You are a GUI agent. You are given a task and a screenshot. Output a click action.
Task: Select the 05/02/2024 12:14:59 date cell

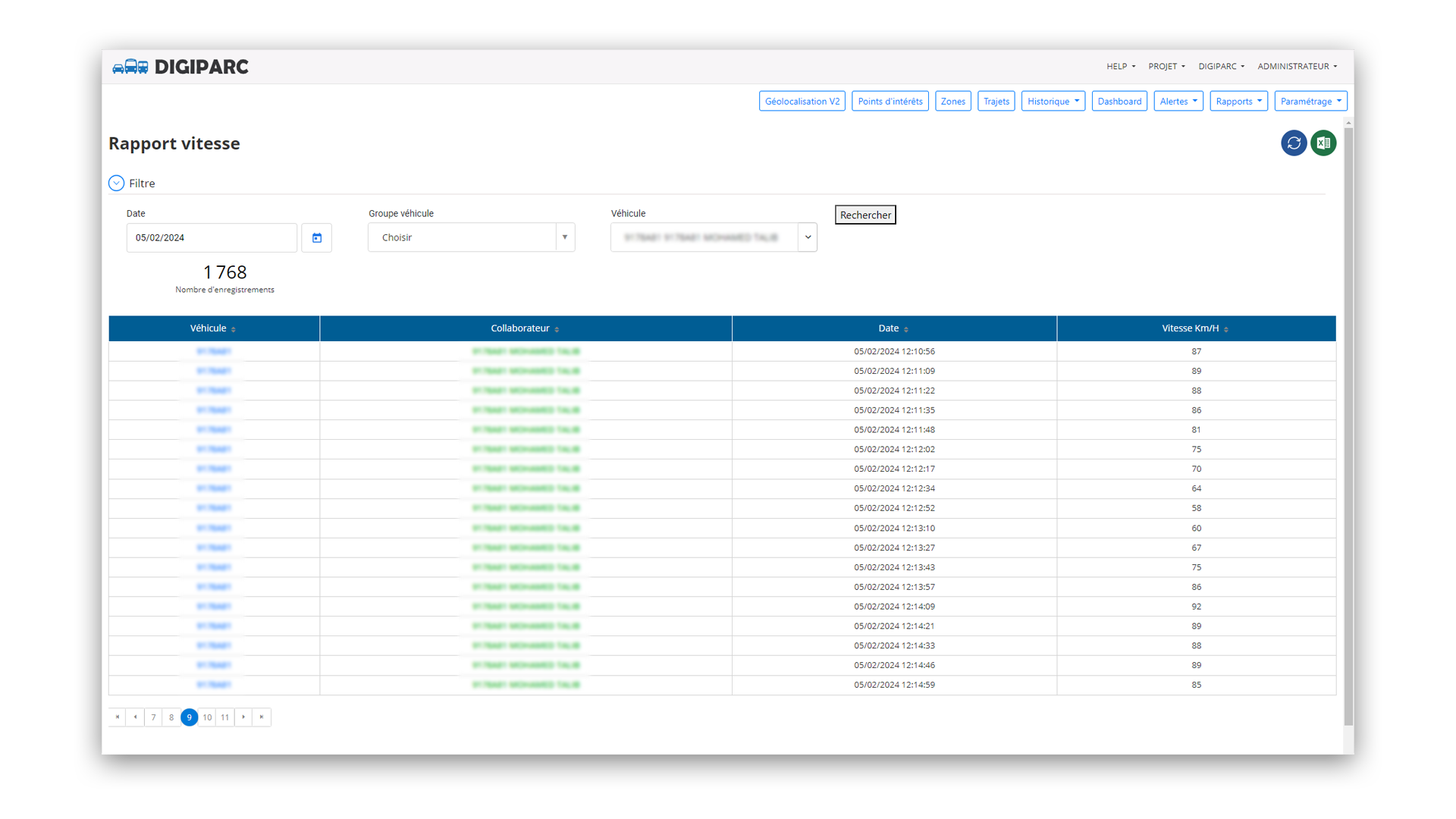(894, 685)
